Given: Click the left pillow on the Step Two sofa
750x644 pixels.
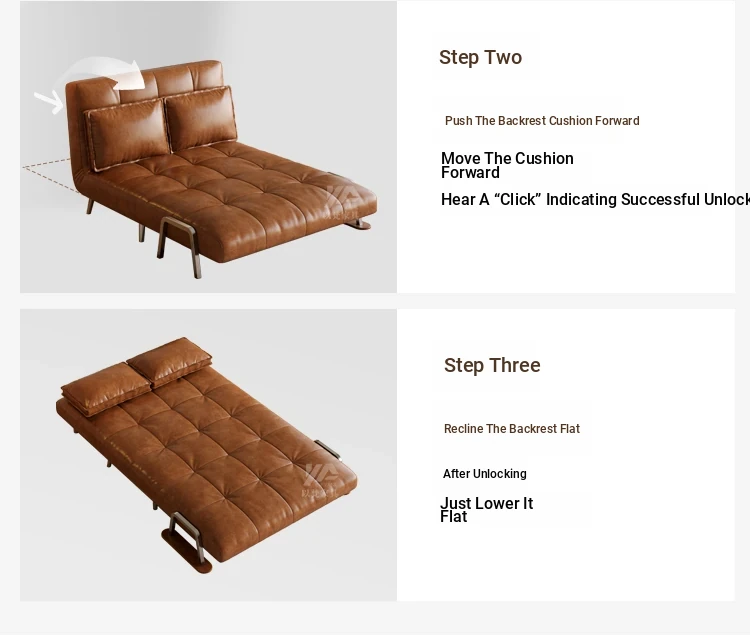Looking at the screenshot, I should pos(128,135).
